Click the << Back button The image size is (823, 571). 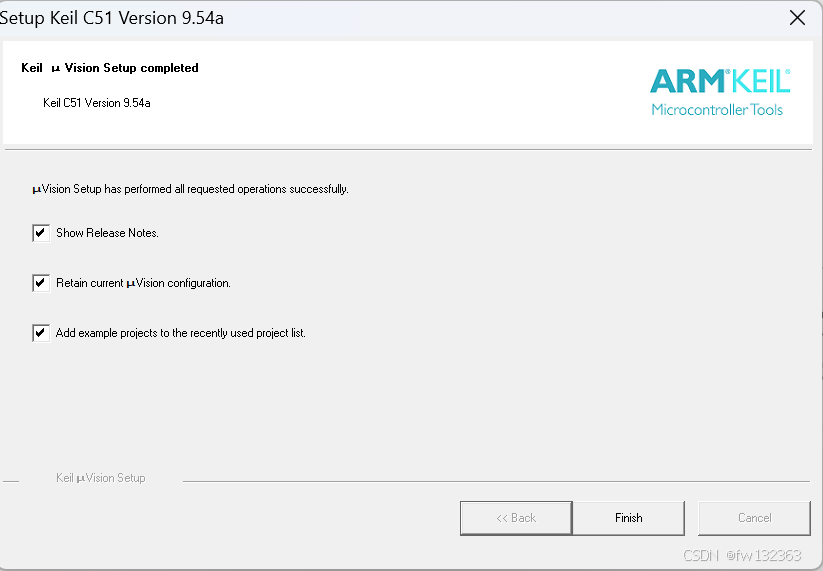516,518
